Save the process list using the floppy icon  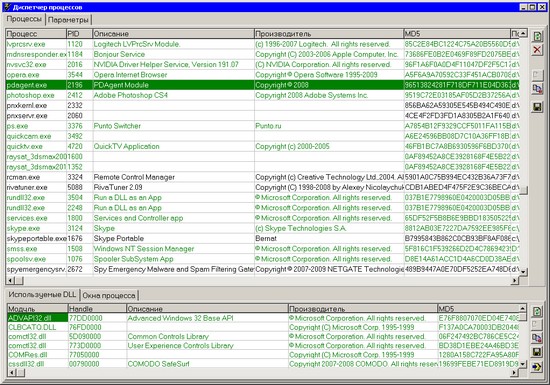pyautogui.click(x=537, y=107)
